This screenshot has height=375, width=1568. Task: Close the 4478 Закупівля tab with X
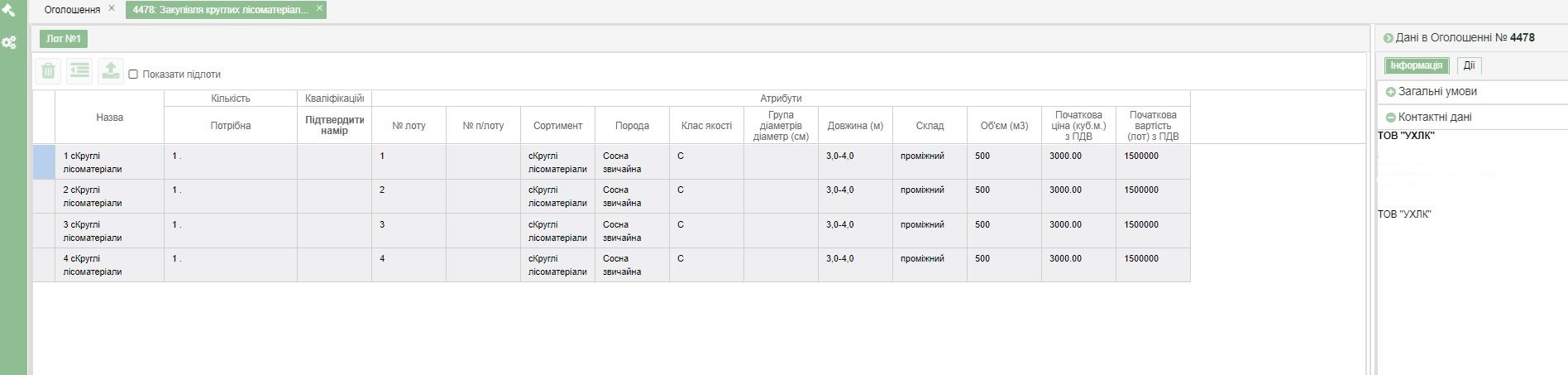[319, 8]
